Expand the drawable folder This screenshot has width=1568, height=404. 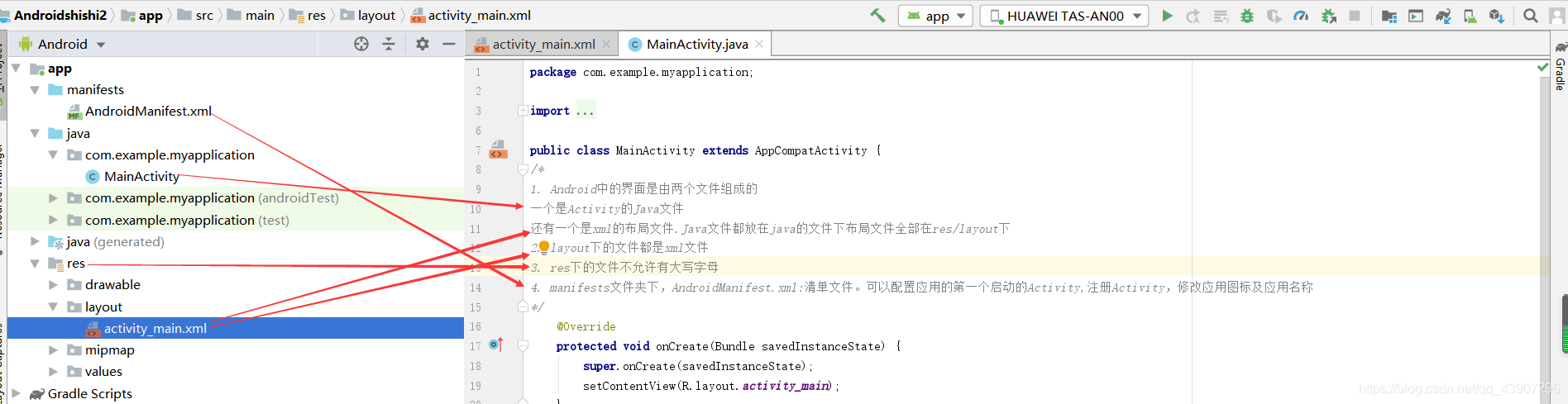pyautogui.click(x=53, y=284)
